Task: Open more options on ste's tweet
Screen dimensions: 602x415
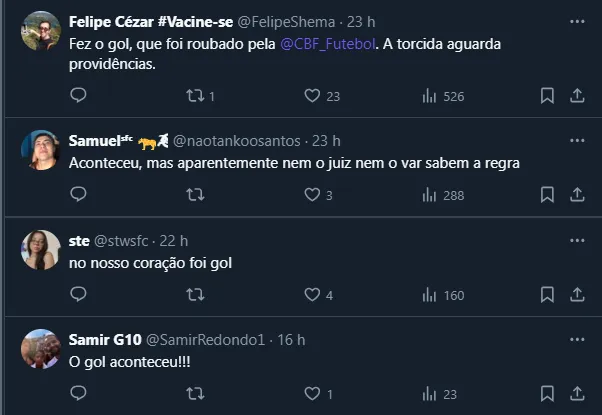Action: [x=576, y=240]
